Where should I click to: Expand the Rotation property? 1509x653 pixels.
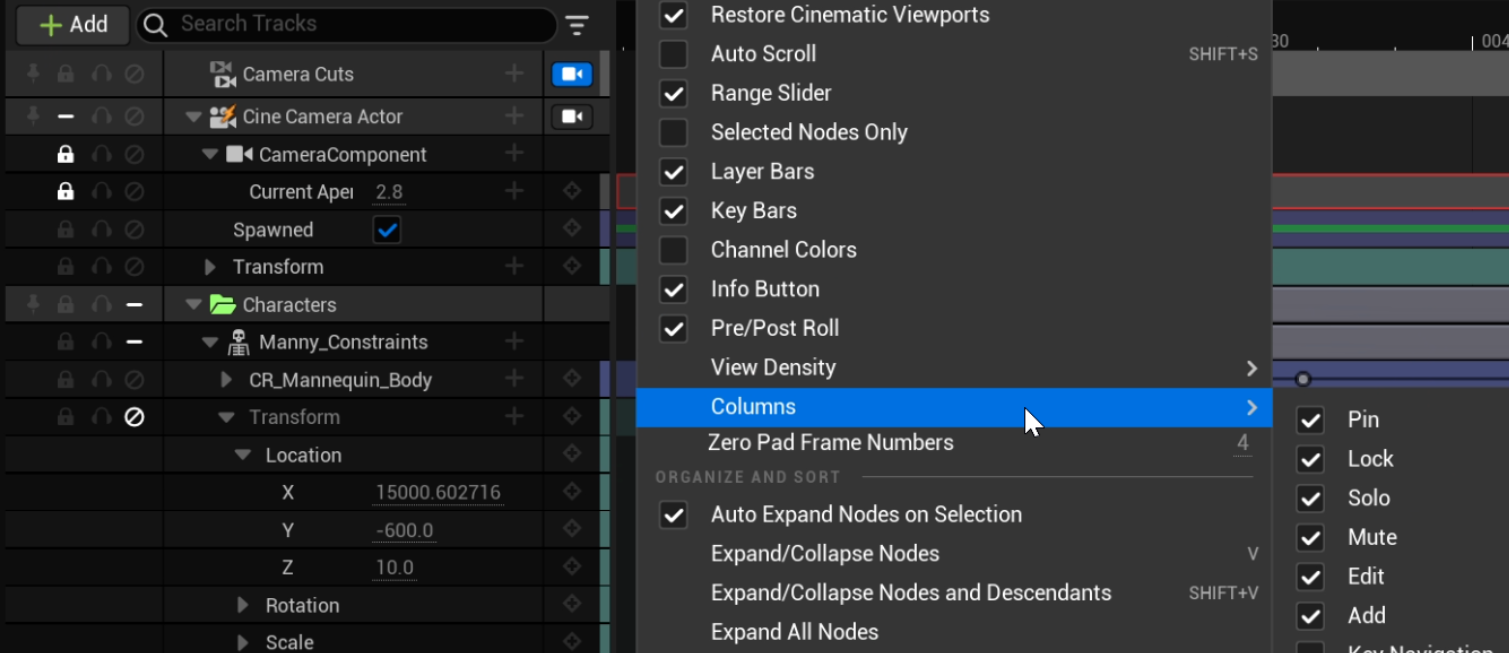point(243,605)
